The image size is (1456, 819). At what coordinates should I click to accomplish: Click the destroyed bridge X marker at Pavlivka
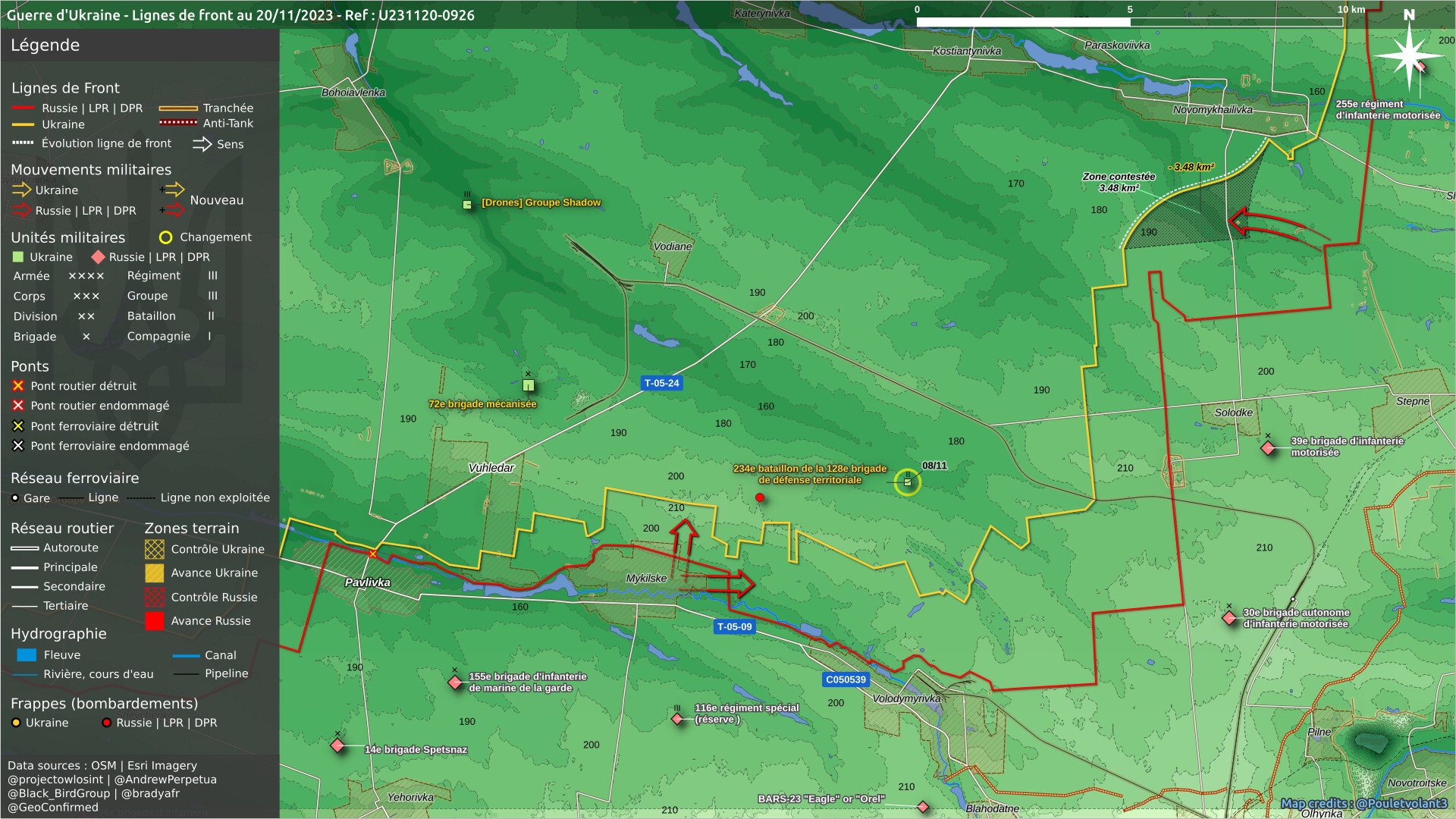coord(372,554)
